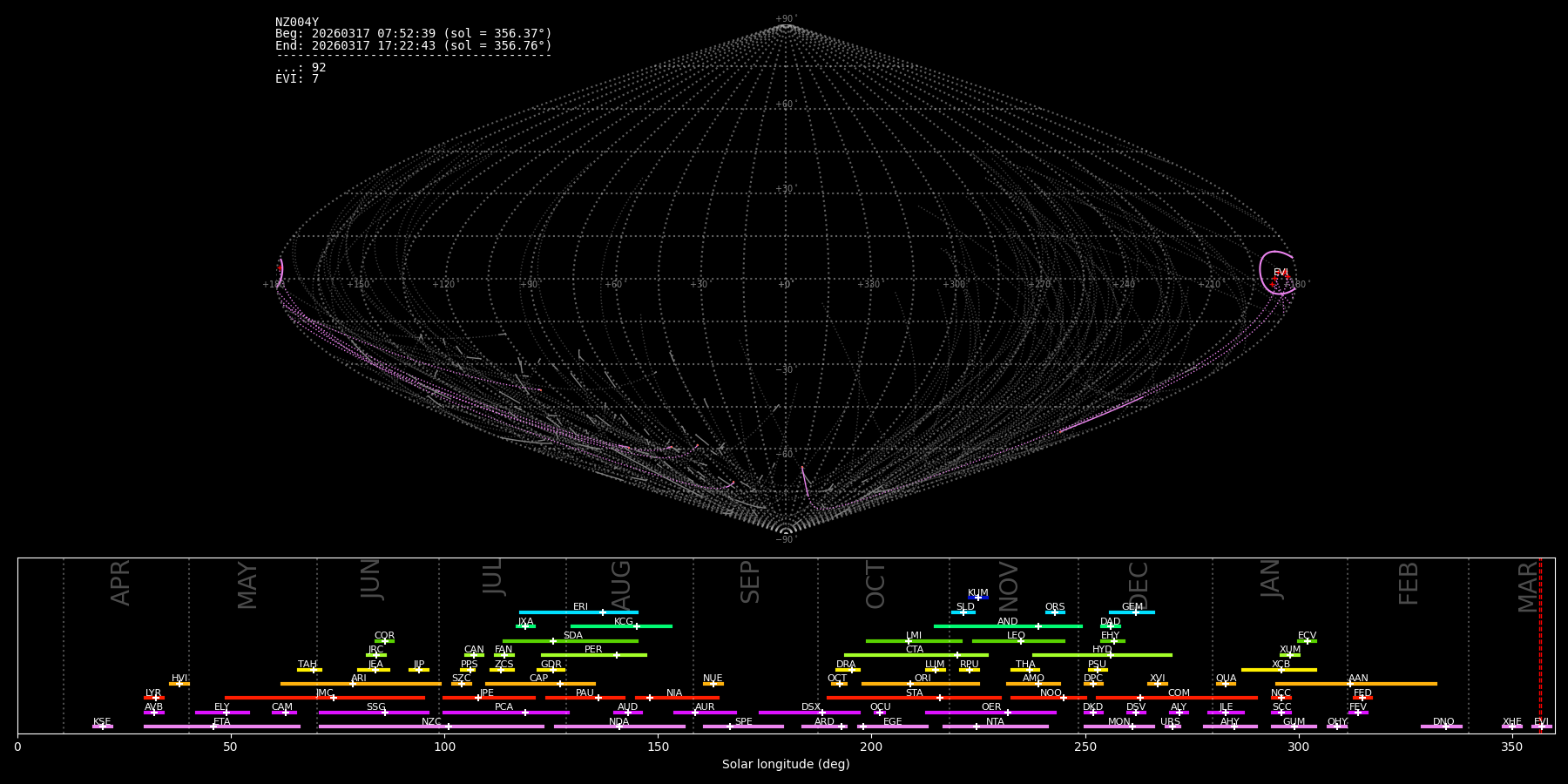Image resolution: width=1568 pixels, height=784 pixels.
Task: Click the ARI orange activity bar
Action: (x=361, y=684)
